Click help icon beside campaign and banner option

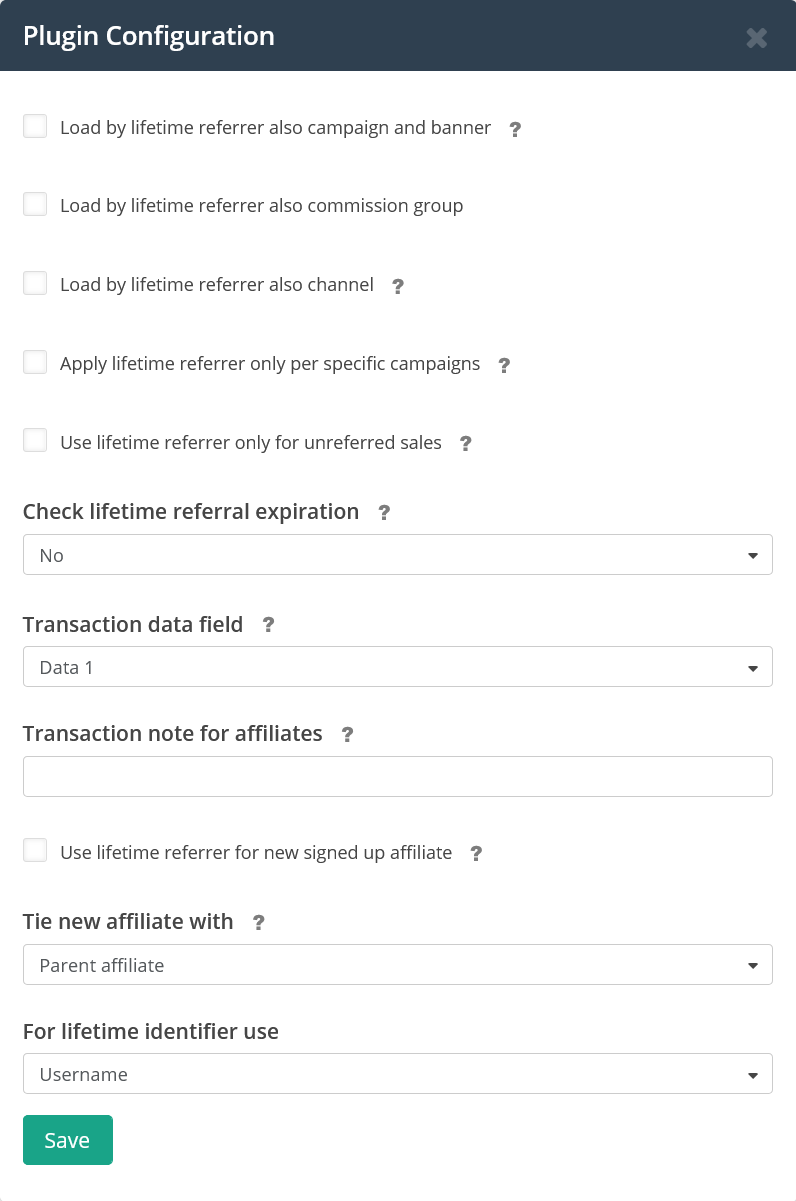[x=515, y=129]
